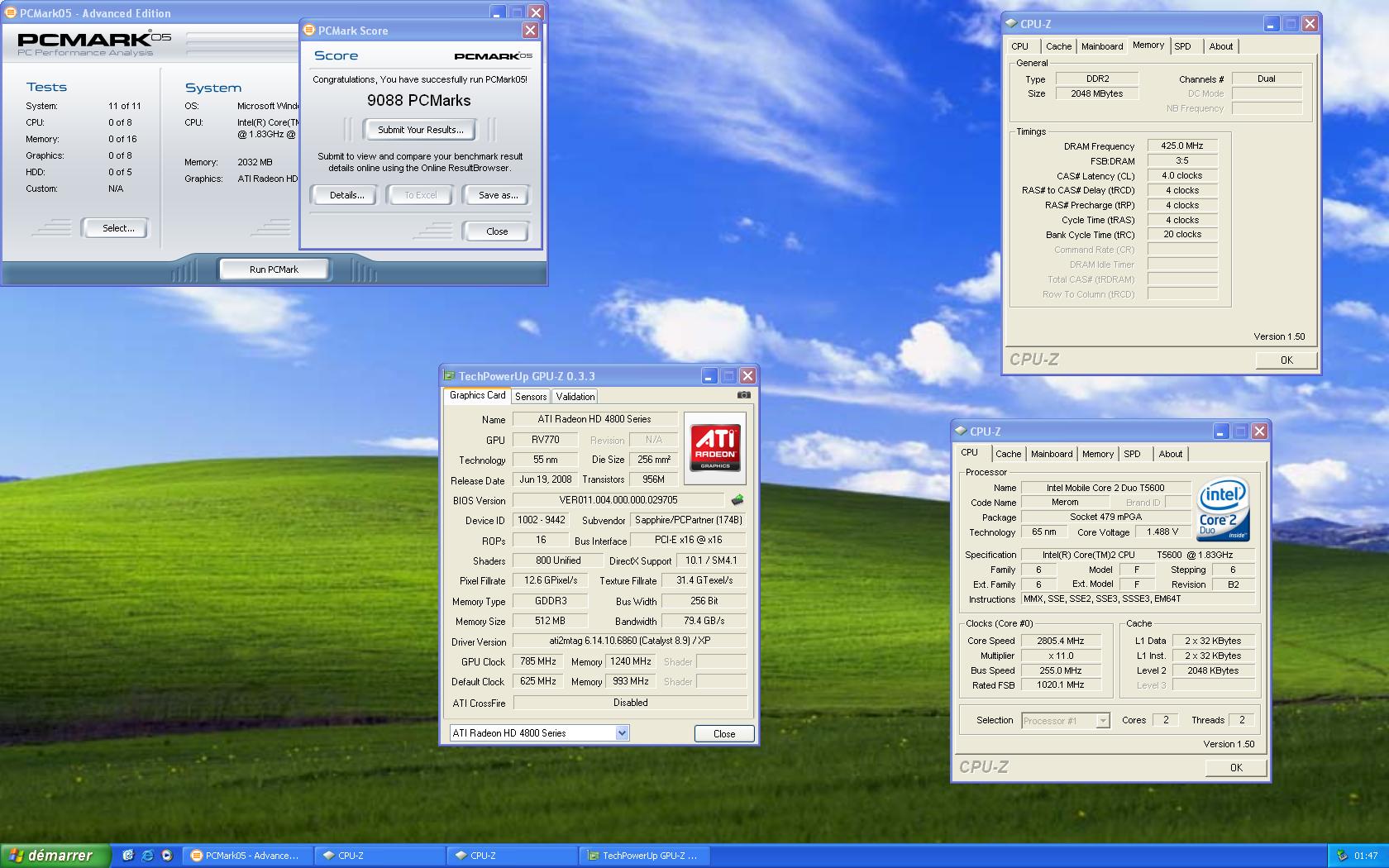Open the Processor #1 selection dropdown
Image resolution: width=1389 pixels, height=868 pixels.
pos(1102,721)
